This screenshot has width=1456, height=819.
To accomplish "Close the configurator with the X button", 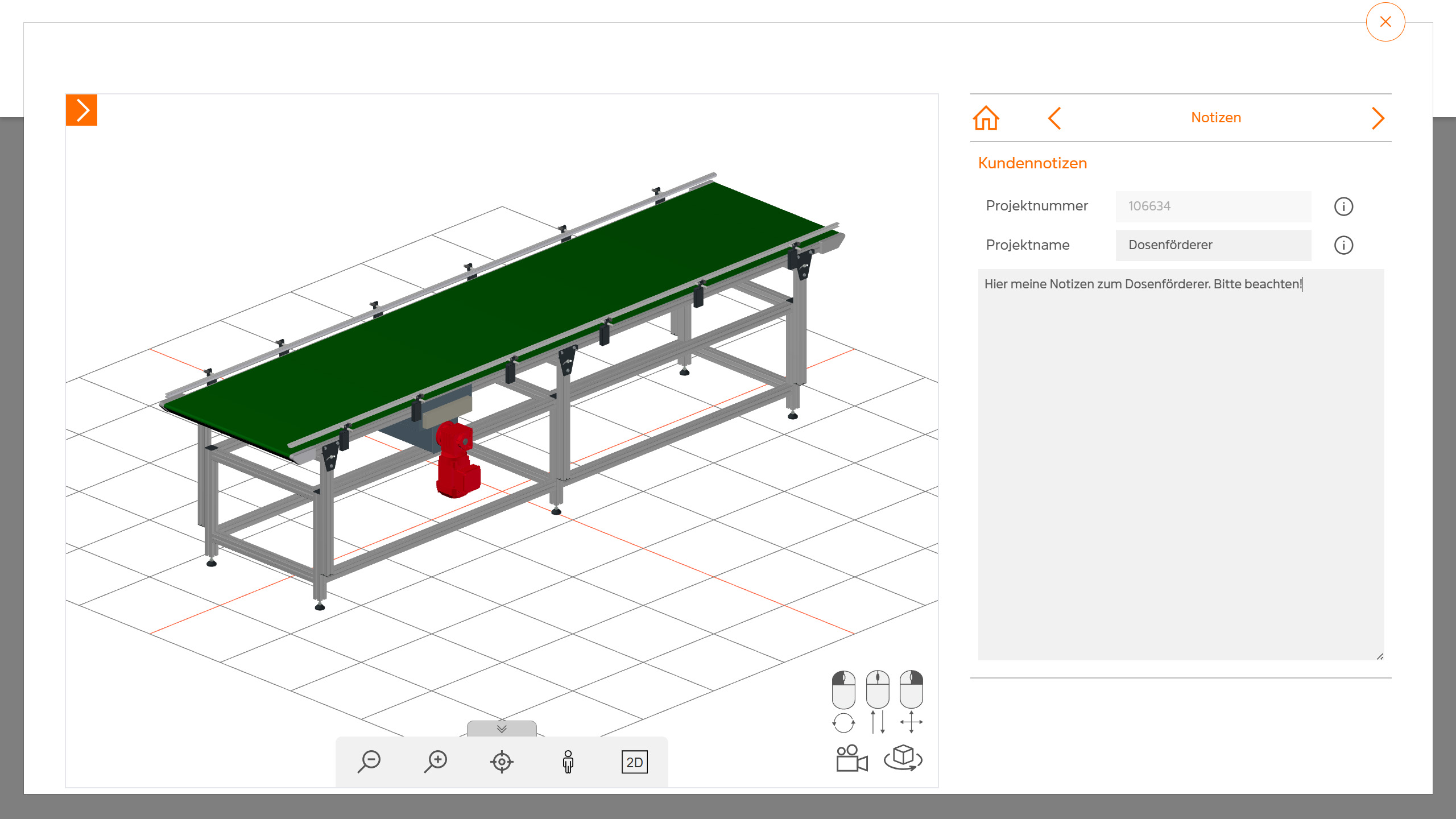I will pyautogui.click(x=1385, y=22).
